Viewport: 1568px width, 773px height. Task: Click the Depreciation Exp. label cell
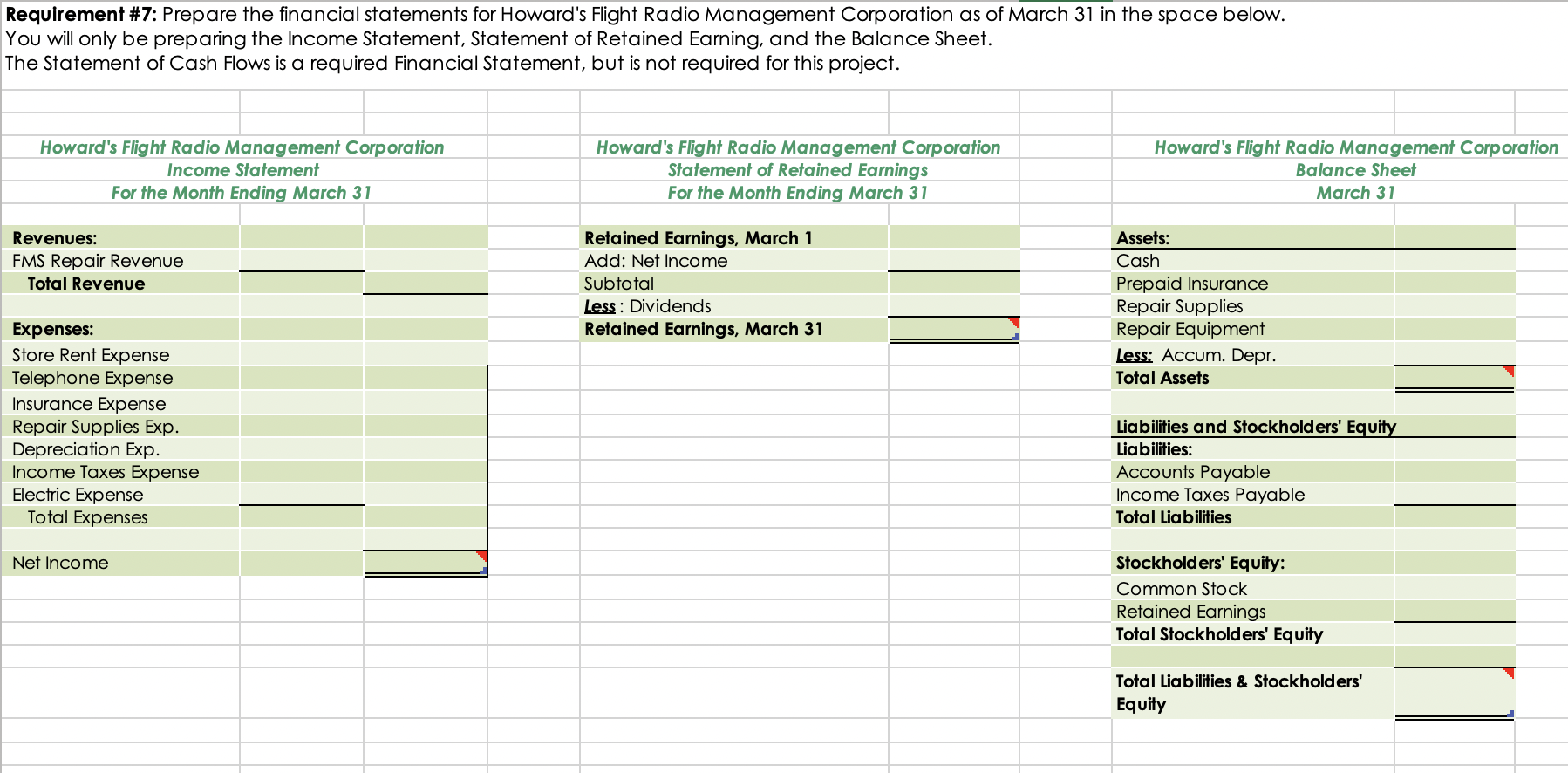[121, 449]
